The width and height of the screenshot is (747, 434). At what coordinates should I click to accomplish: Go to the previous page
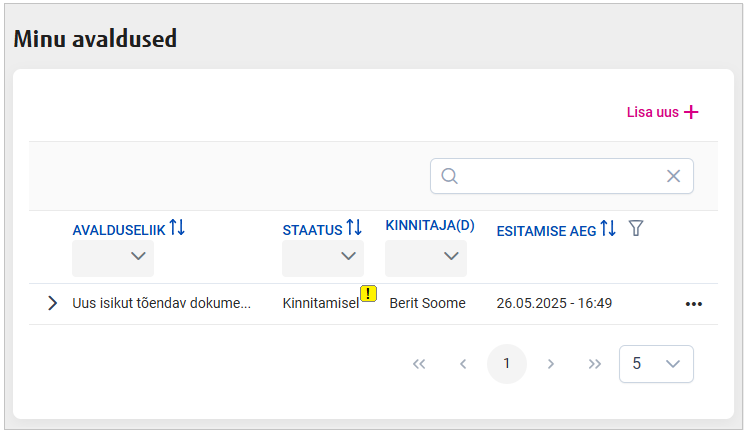(463, 364)
